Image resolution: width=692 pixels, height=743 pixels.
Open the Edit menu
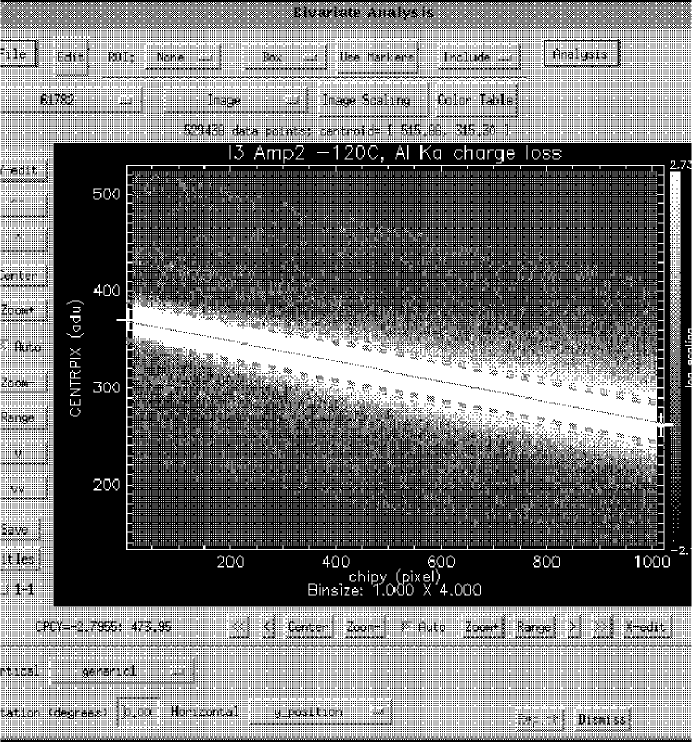(70, 57)
